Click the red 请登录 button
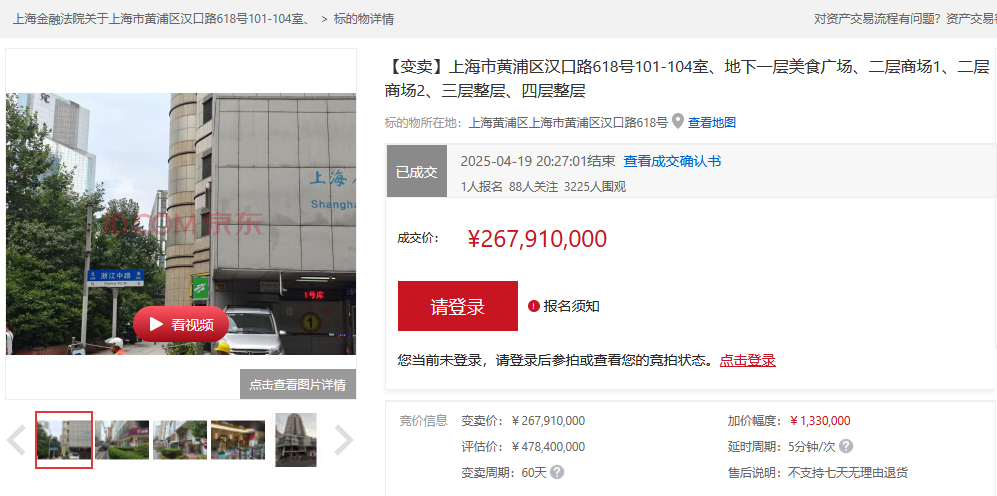 click(x=458, y=306)
